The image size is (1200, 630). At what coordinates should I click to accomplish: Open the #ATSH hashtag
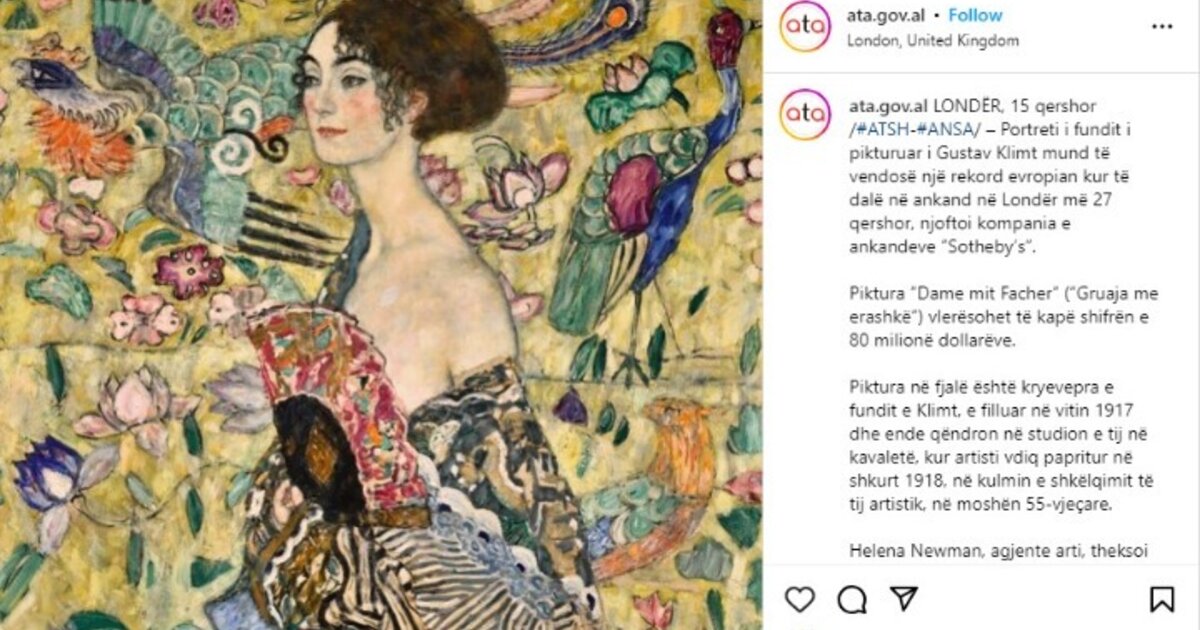pos(881,130)
